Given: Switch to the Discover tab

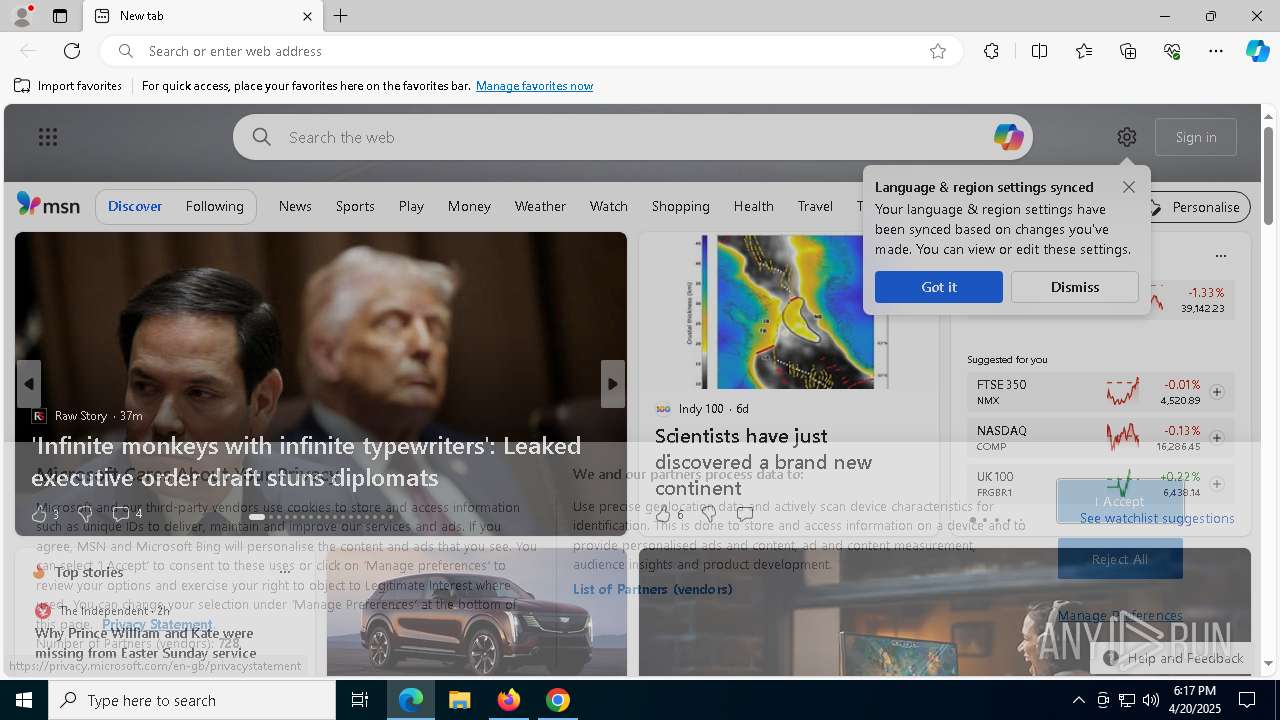Looking at the screenshot, I should pyautogui.click(x=135, y=206).
